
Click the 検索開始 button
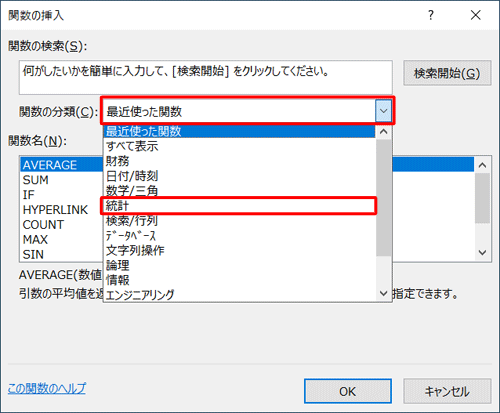pos(447,73)
